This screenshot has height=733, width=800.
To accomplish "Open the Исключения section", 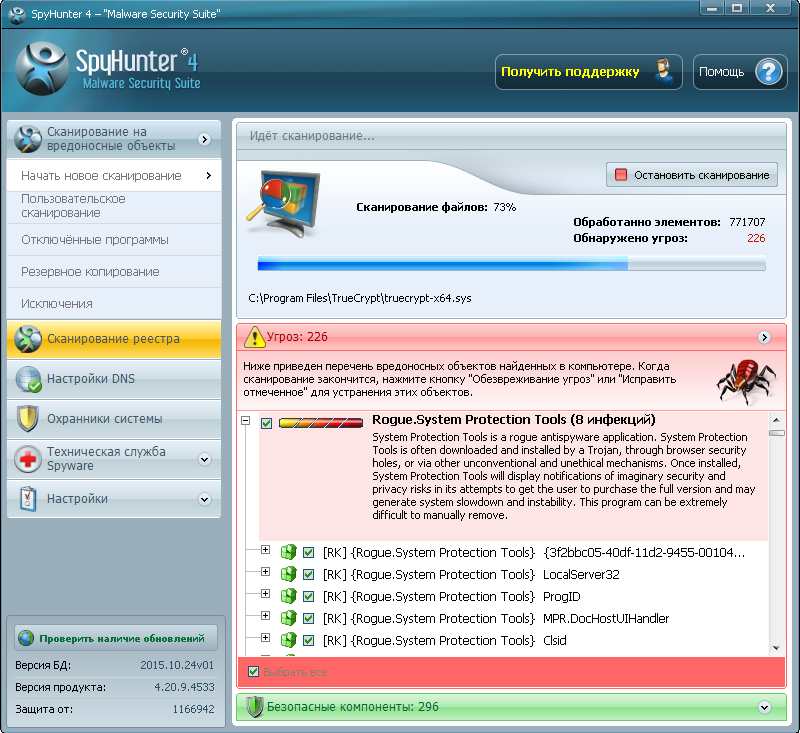I will coord(114,304).
